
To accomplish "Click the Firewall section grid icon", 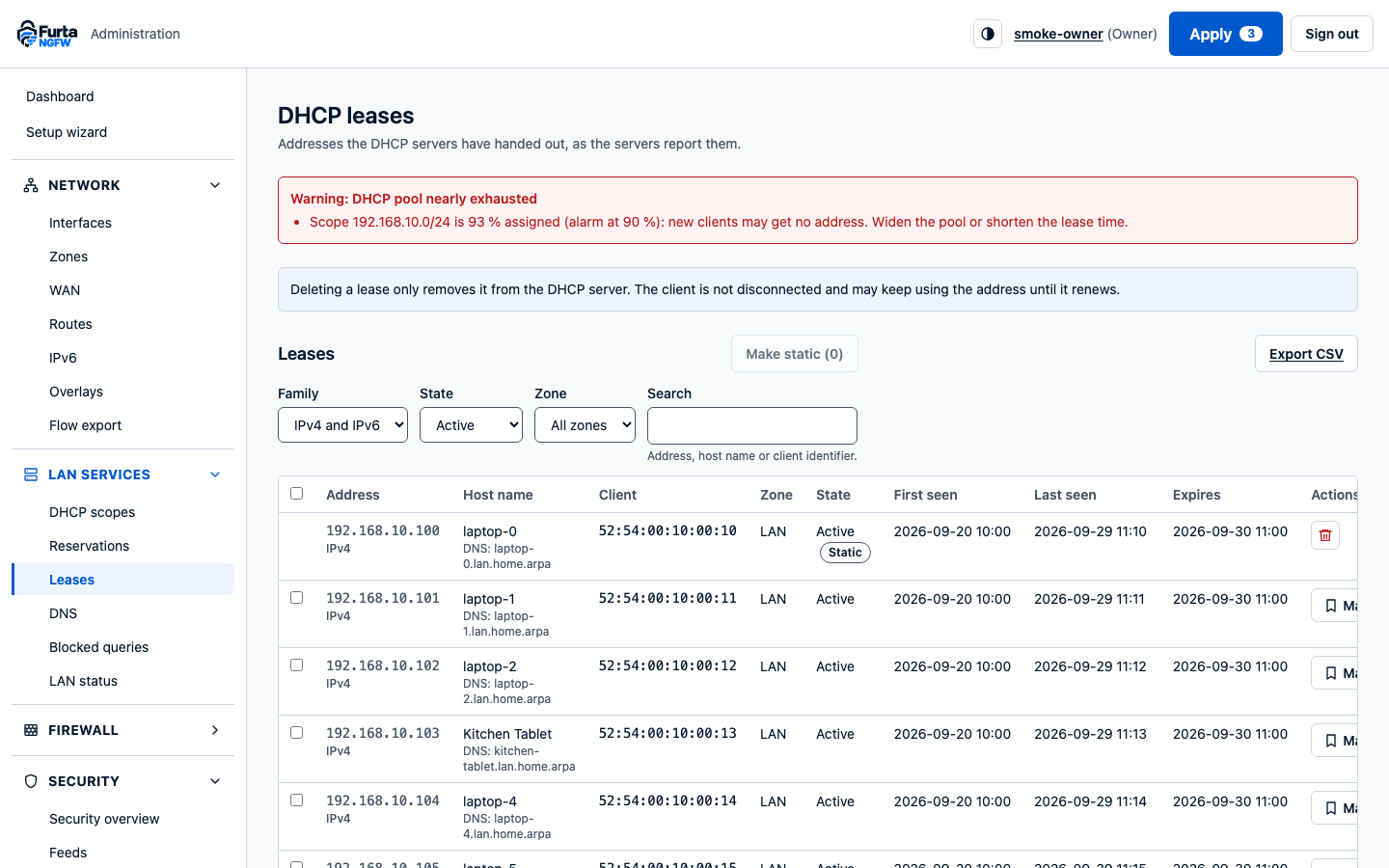I will (x=31, y=730).
